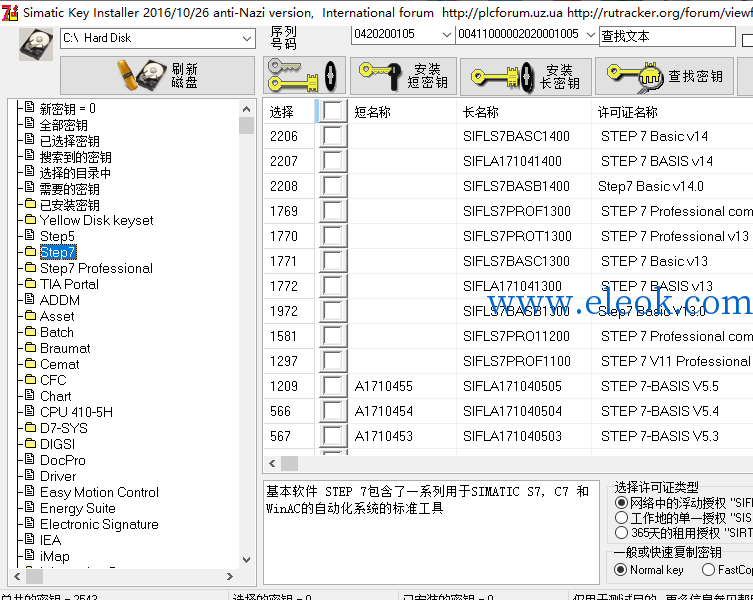
Task: Select Driver tree item
Action: coord(58,476)
